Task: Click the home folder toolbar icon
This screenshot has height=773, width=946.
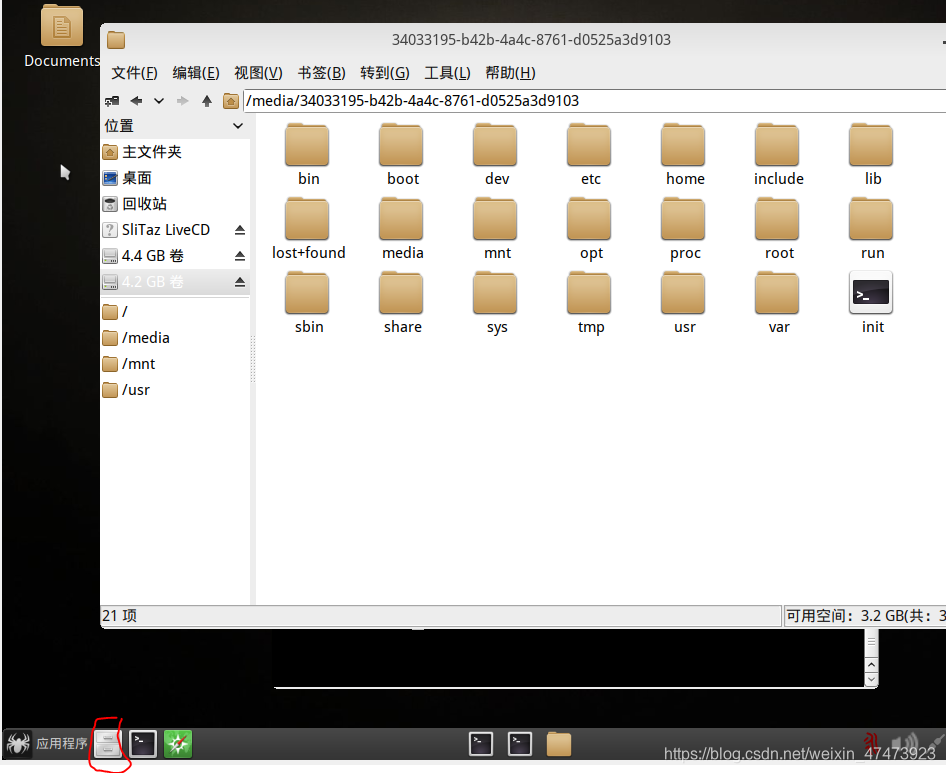Action: pos(231,101)
